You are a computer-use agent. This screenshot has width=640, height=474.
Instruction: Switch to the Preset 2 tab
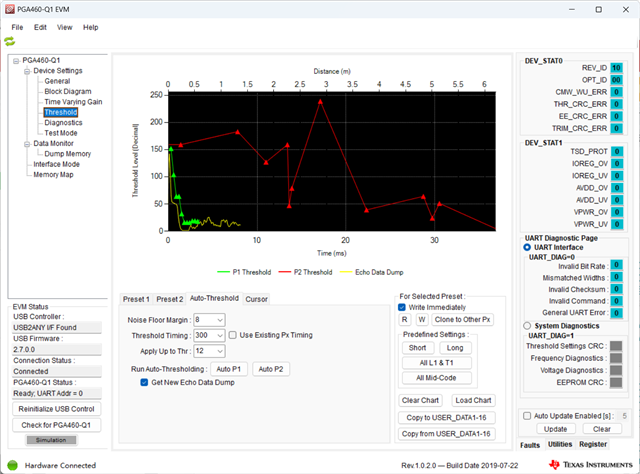click(x=170, y=299)
